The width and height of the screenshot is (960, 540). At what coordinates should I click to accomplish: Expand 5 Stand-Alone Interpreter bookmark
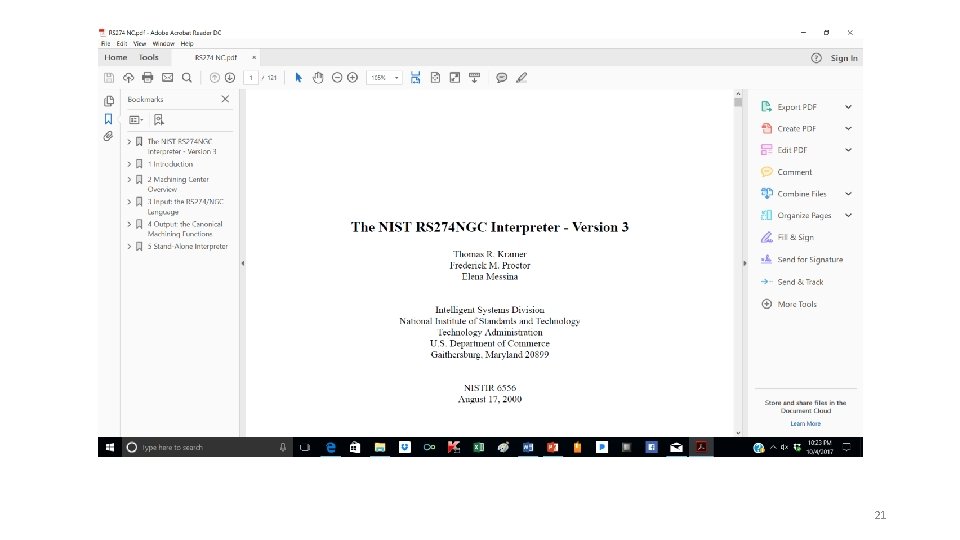point(129,246)
